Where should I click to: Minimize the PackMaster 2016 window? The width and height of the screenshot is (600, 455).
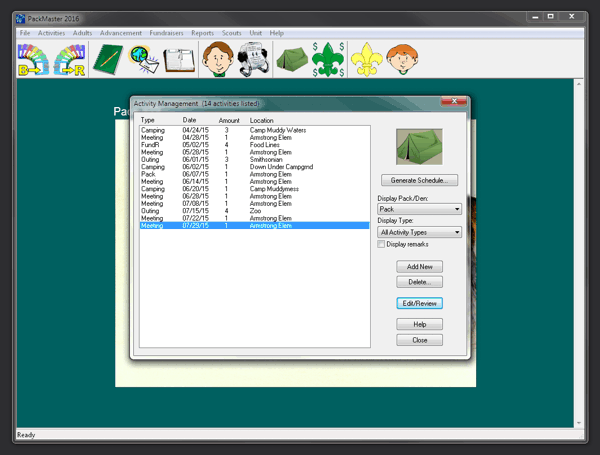pyautogui.click(x=535, y=17)
